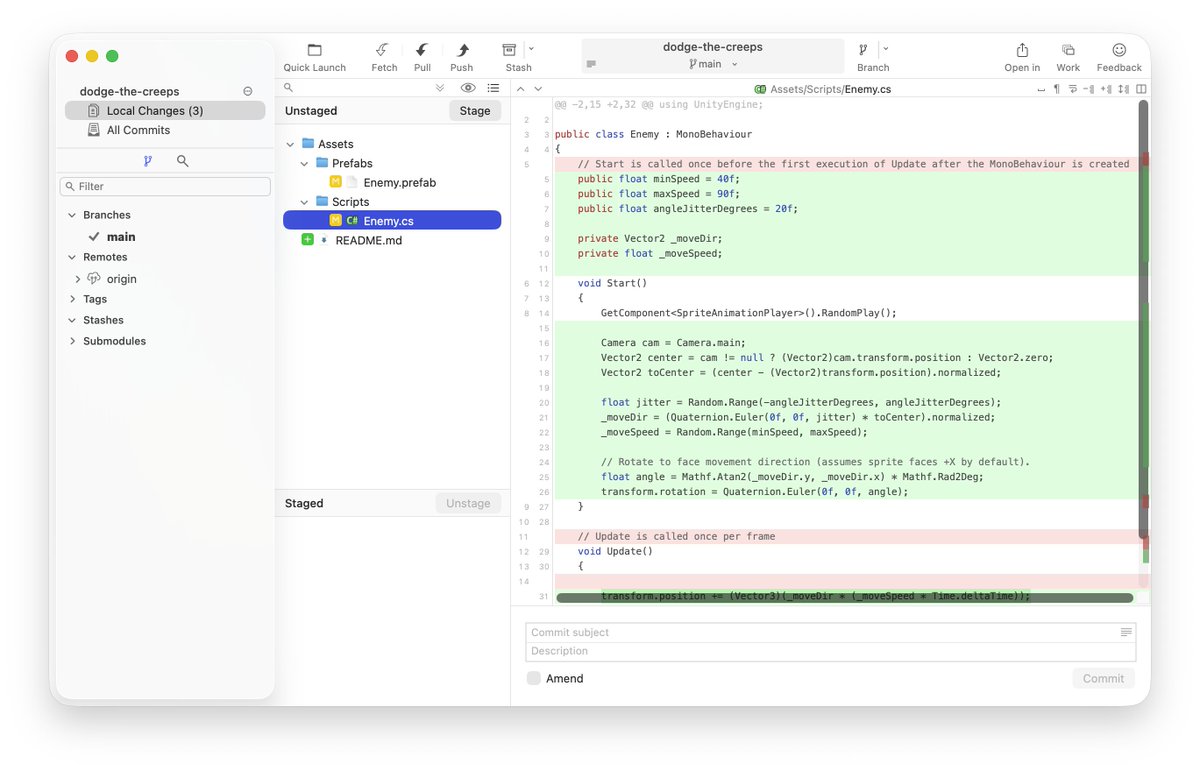Image resolution: width=1200 pixels, height=771 pixels.
Task: Open the Stash options dropdown arrow
Action: pyautogui.click(x=531, y=48)
